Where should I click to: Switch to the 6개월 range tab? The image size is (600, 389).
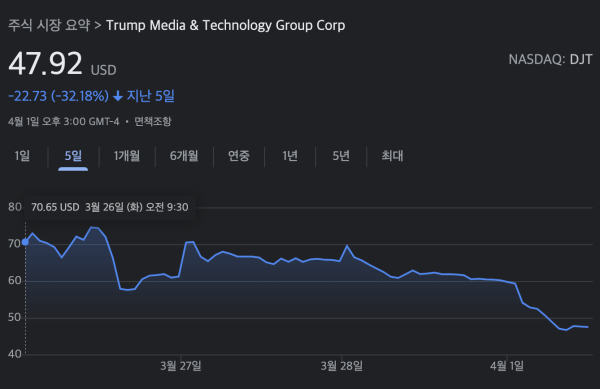tap(184, 156)
